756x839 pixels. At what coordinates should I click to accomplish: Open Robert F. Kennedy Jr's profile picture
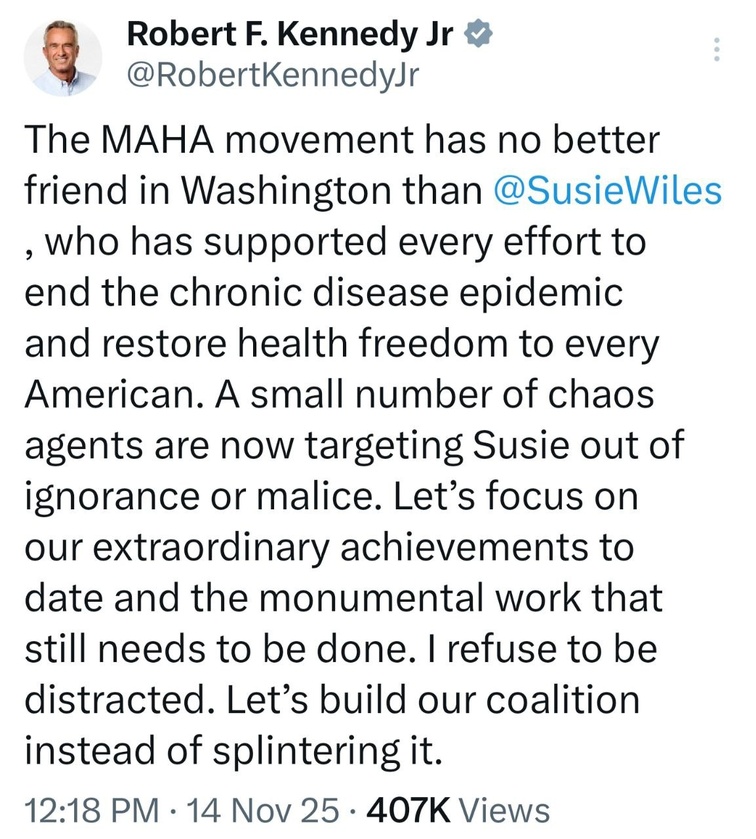click(63, 57)
